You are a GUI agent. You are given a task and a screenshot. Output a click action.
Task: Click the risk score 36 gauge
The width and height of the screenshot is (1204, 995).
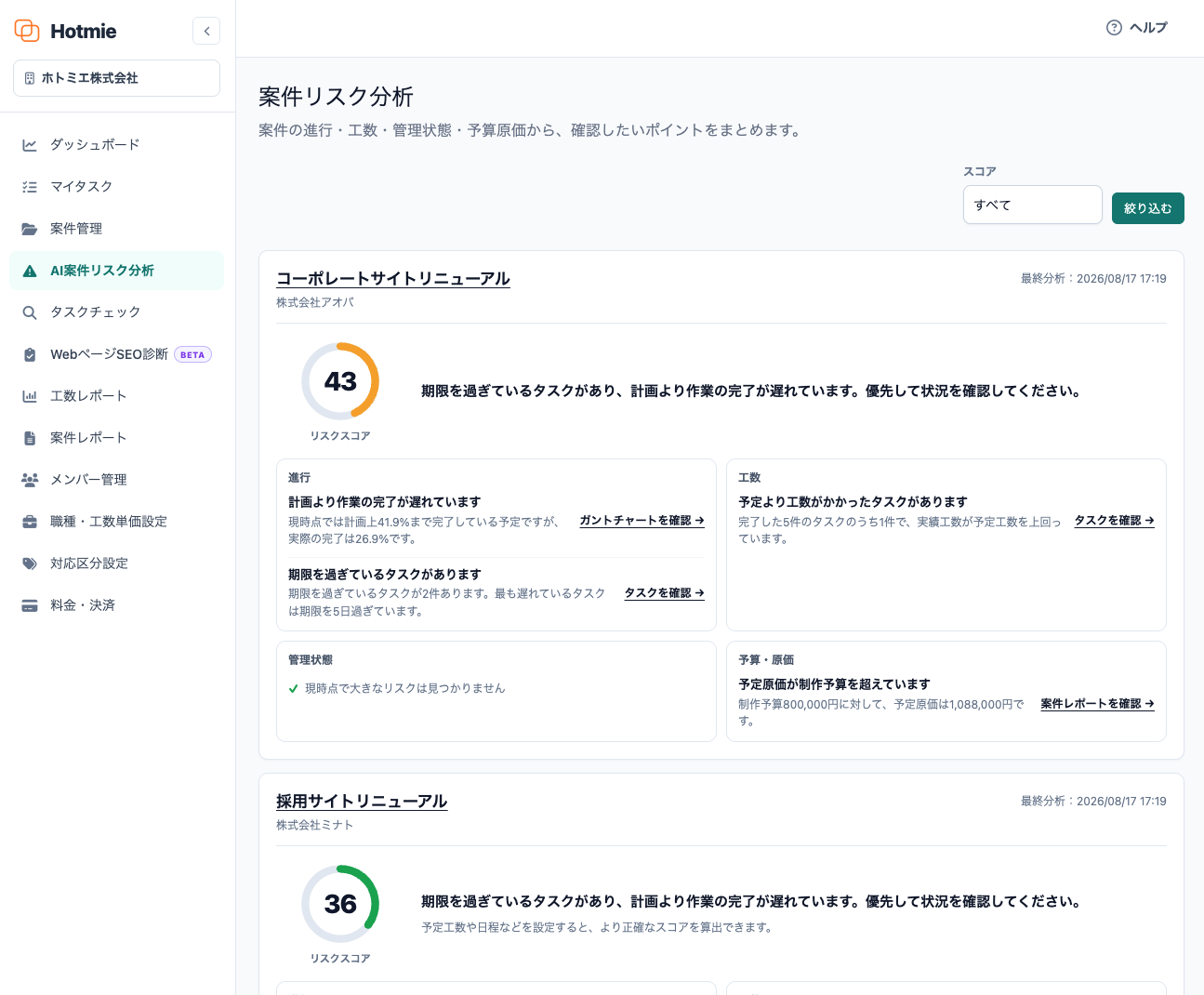pos(340,904)
